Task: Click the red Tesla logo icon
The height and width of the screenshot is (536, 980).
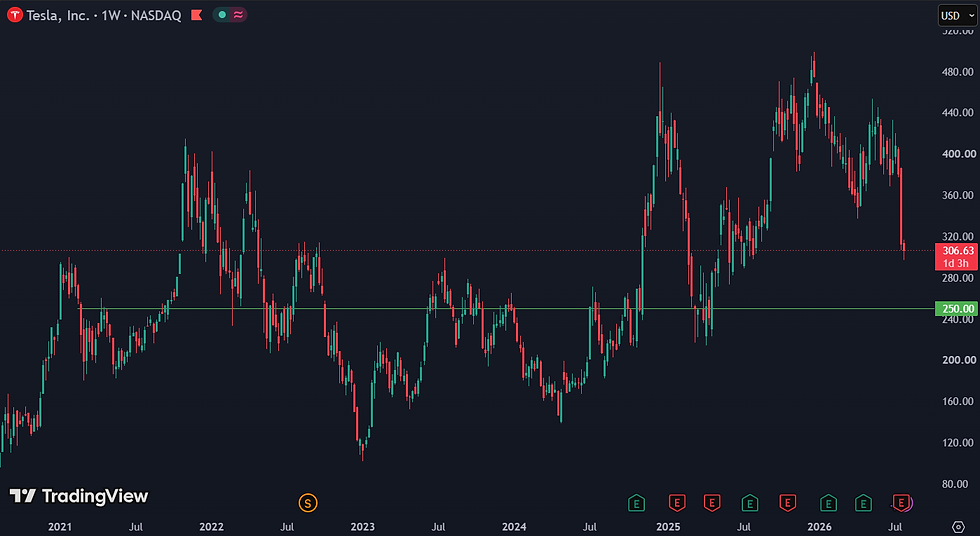Action: coord(14,15)
